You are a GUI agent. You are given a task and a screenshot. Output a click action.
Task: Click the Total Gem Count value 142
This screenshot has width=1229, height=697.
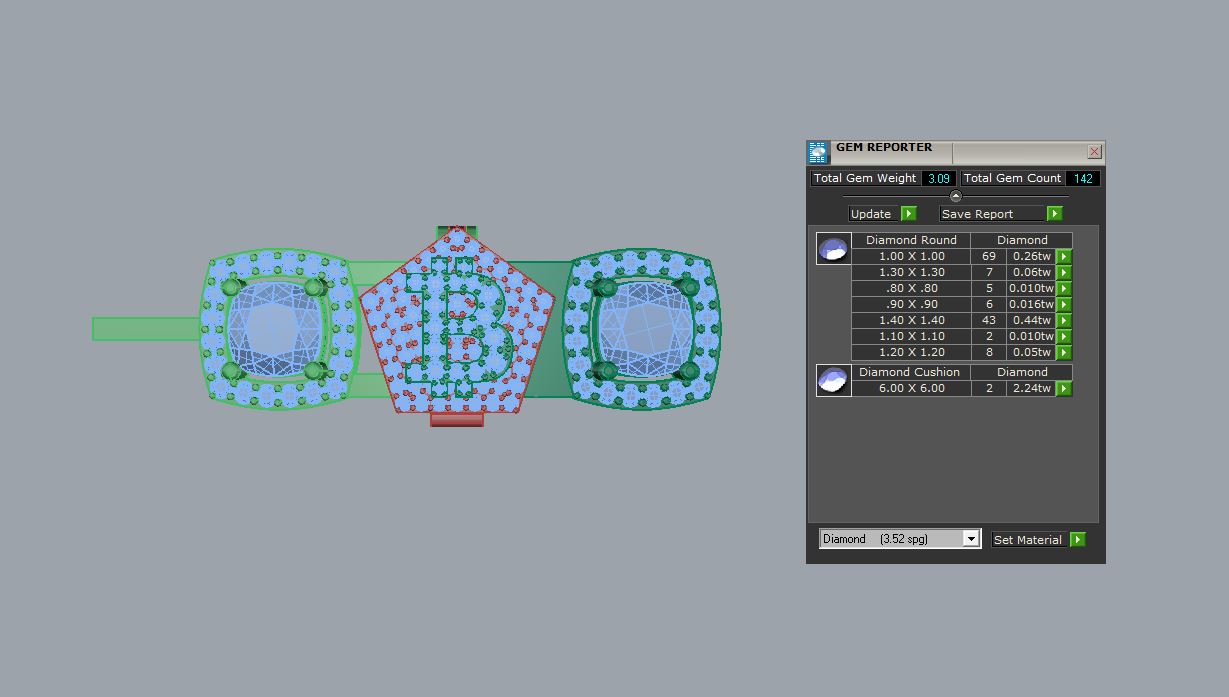click(x=1083, y=178)
